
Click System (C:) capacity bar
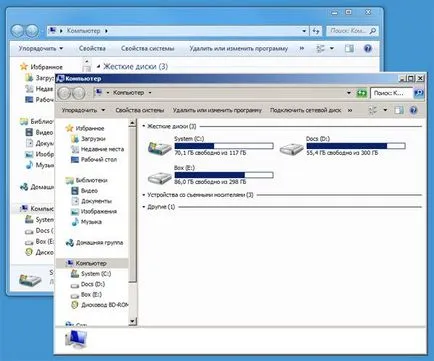[224, 146]
